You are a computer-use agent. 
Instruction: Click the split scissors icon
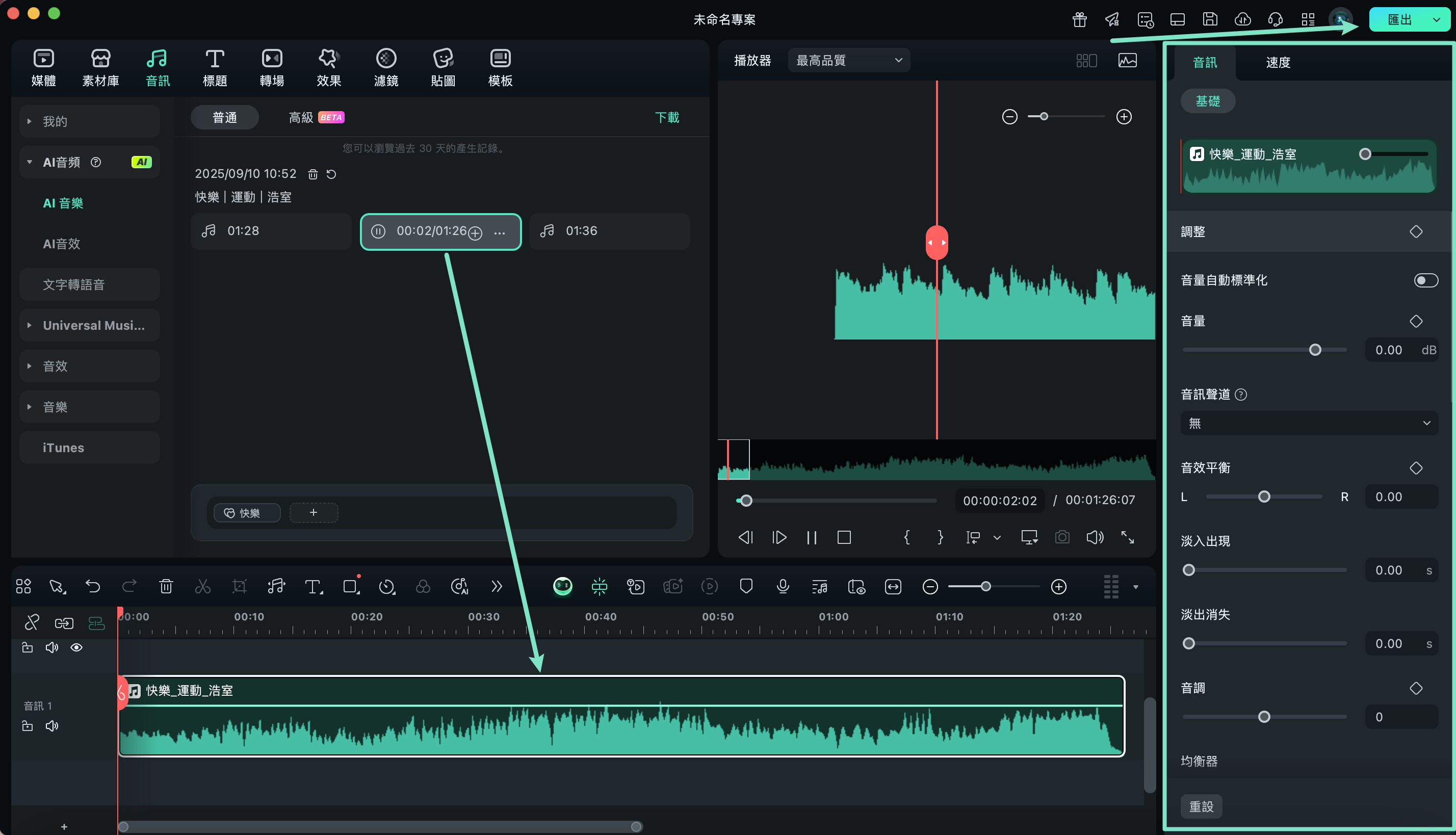[202, 586]
